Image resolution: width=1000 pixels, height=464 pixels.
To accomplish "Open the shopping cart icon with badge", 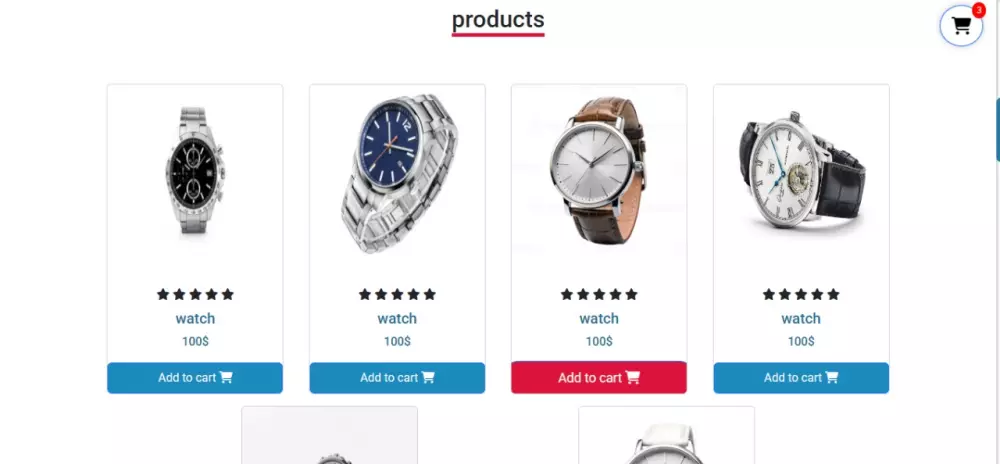I will point(960,26).
